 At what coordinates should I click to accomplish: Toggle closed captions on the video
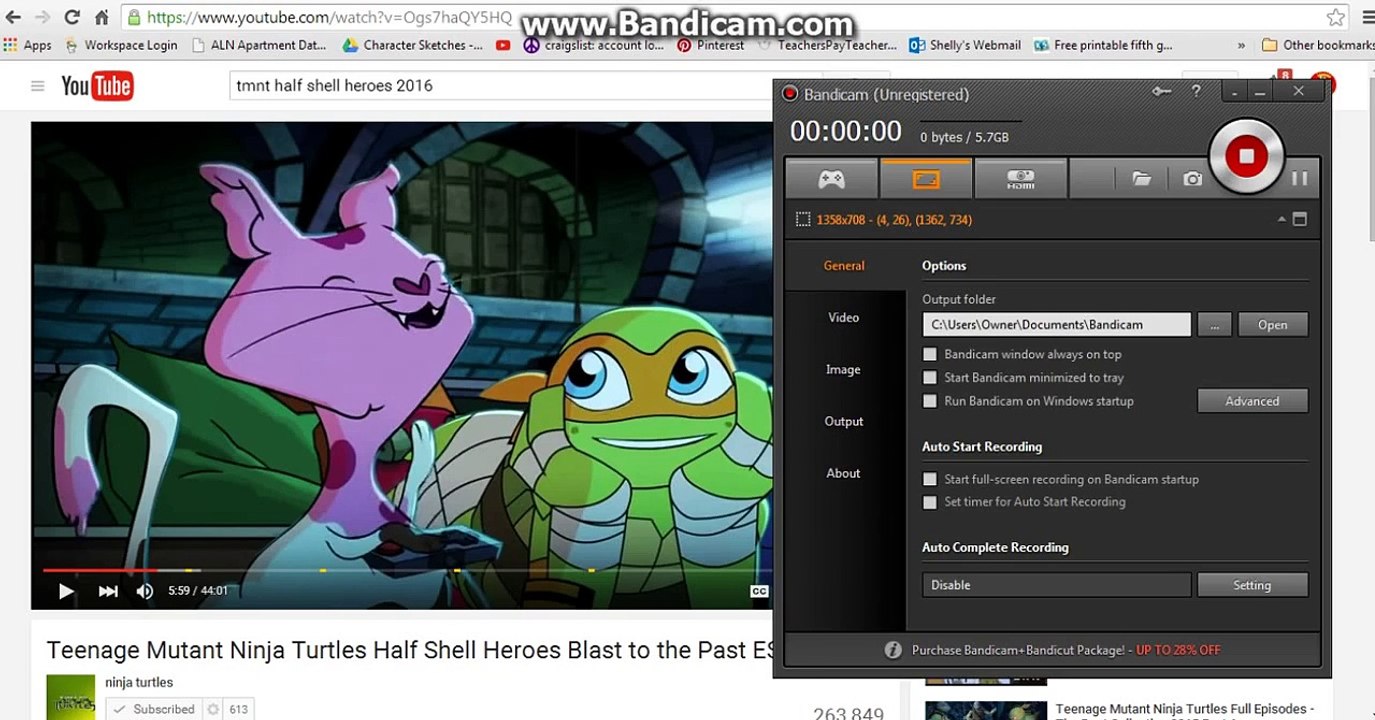tap(759, 591)
